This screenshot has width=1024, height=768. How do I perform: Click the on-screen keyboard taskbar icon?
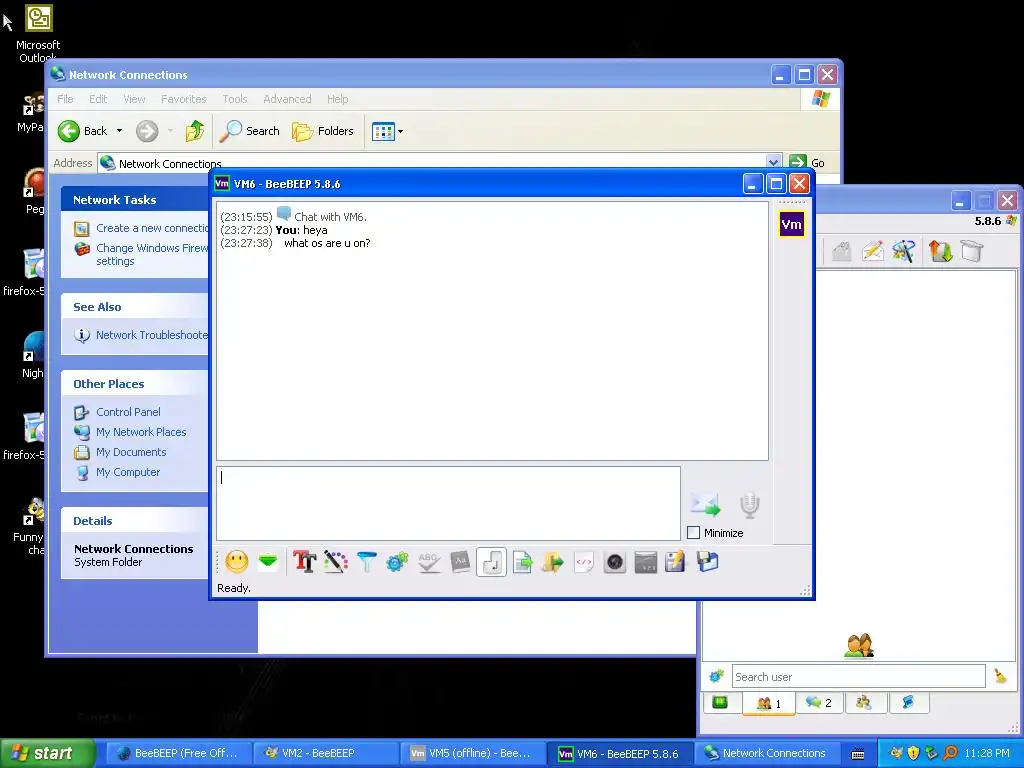[858, 754]
